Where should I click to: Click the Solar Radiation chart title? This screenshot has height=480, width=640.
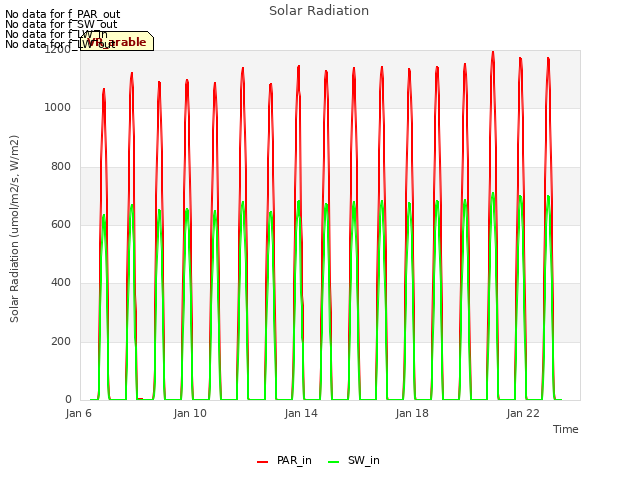pyautogui.click(x=319, y=11)
